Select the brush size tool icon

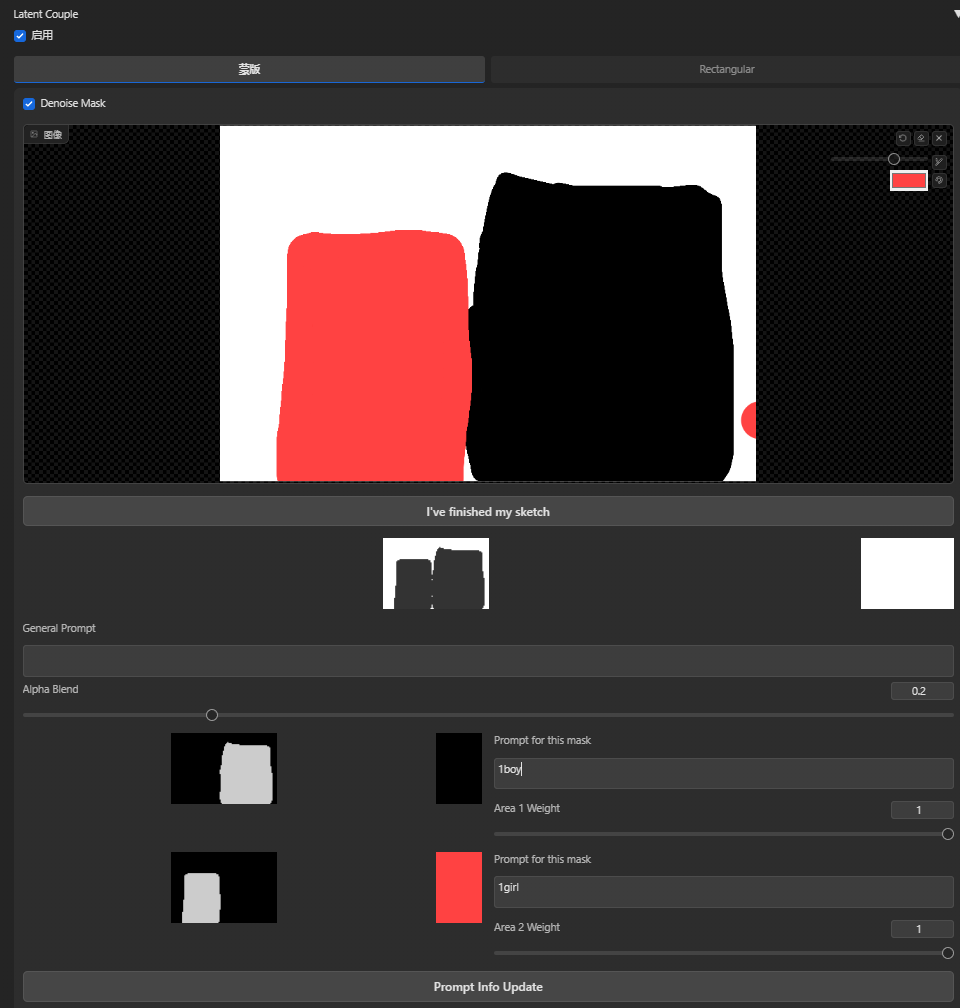point(939,161)
